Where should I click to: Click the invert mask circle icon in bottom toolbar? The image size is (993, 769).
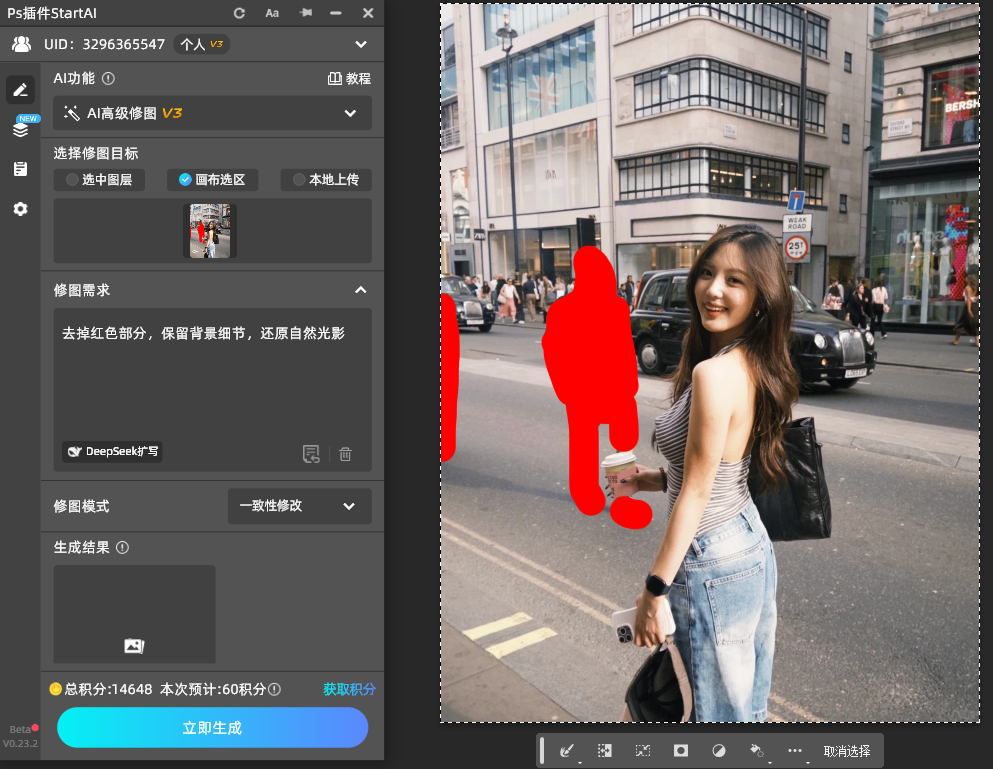[719, 750]
